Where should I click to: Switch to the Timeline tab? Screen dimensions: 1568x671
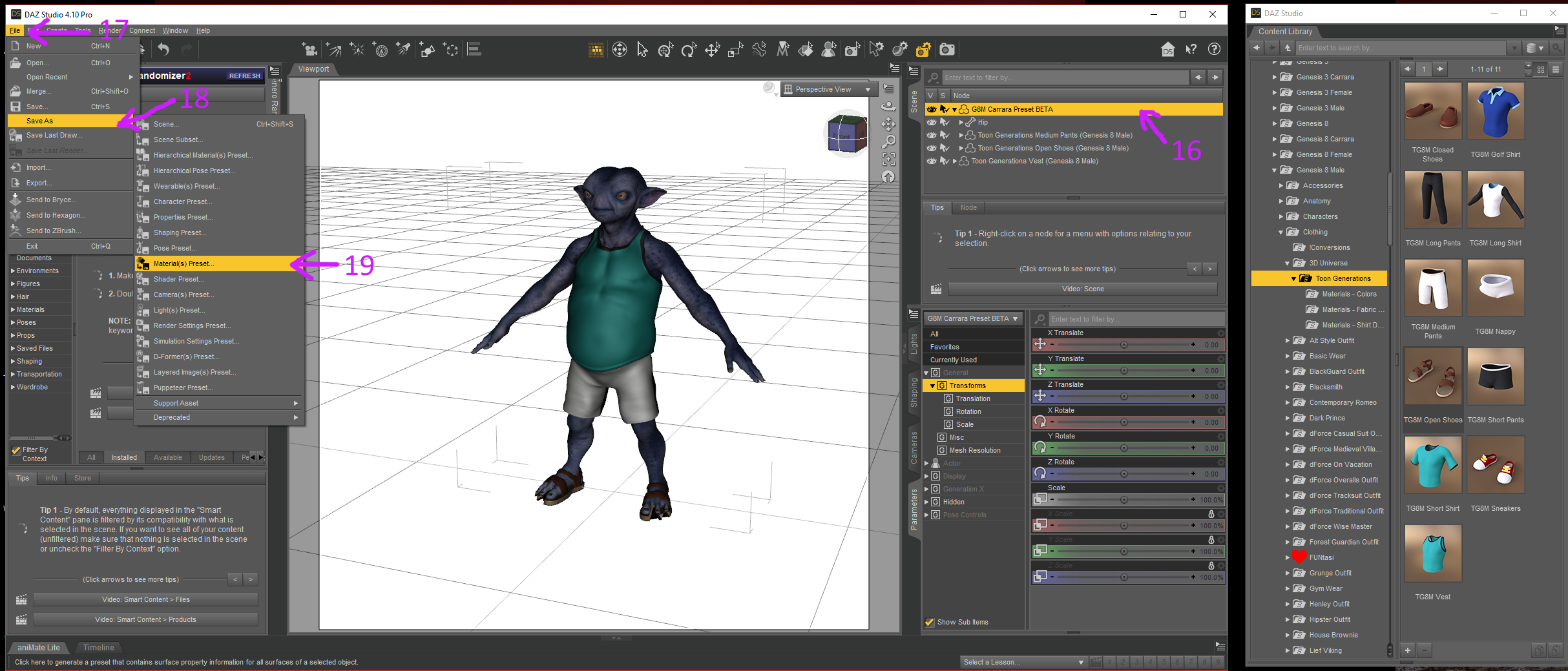[x=98, y=647]
